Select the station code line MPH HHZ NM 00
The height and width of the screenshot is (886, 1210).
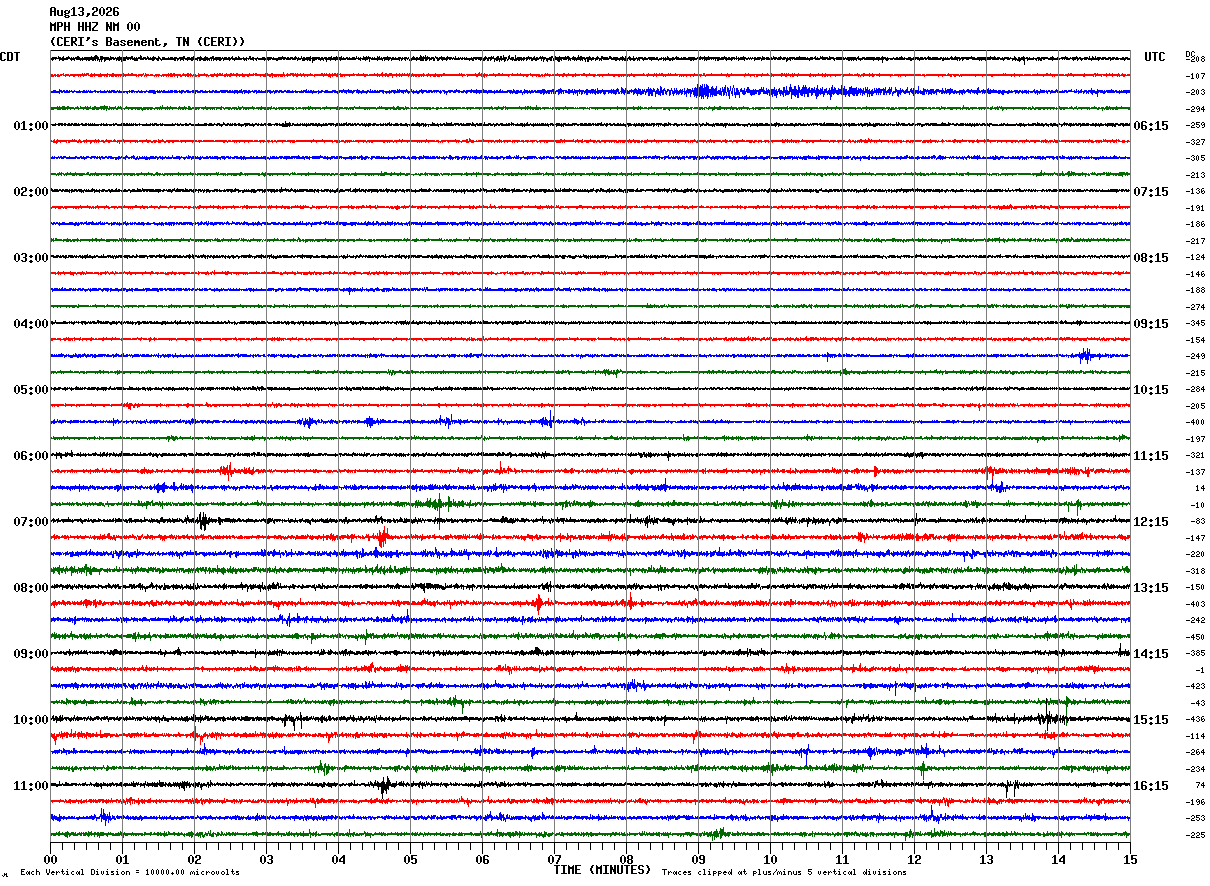[95, 27]
